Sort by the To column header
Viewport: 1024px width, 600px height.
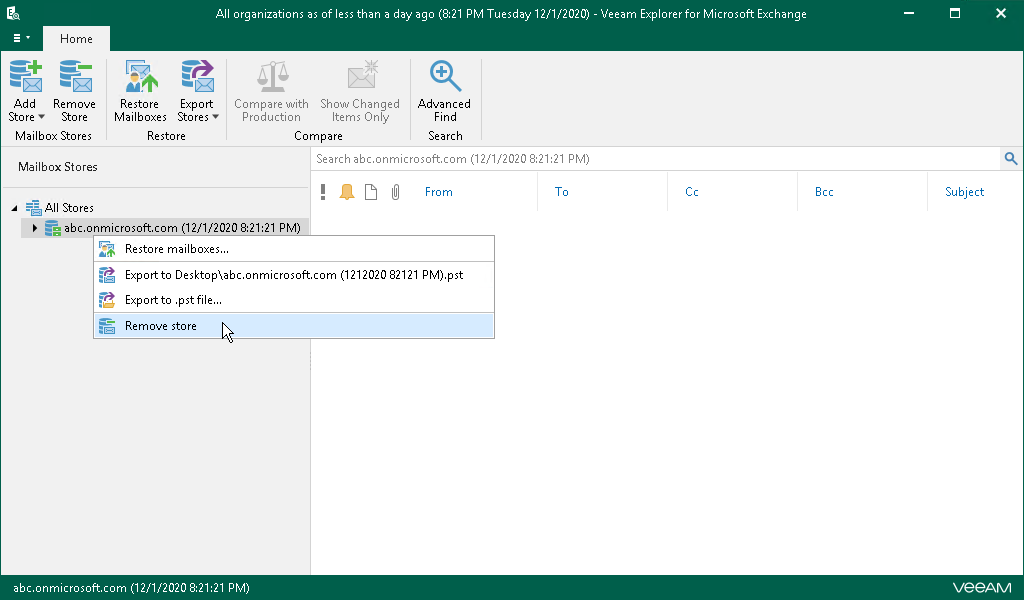point(562,192)
